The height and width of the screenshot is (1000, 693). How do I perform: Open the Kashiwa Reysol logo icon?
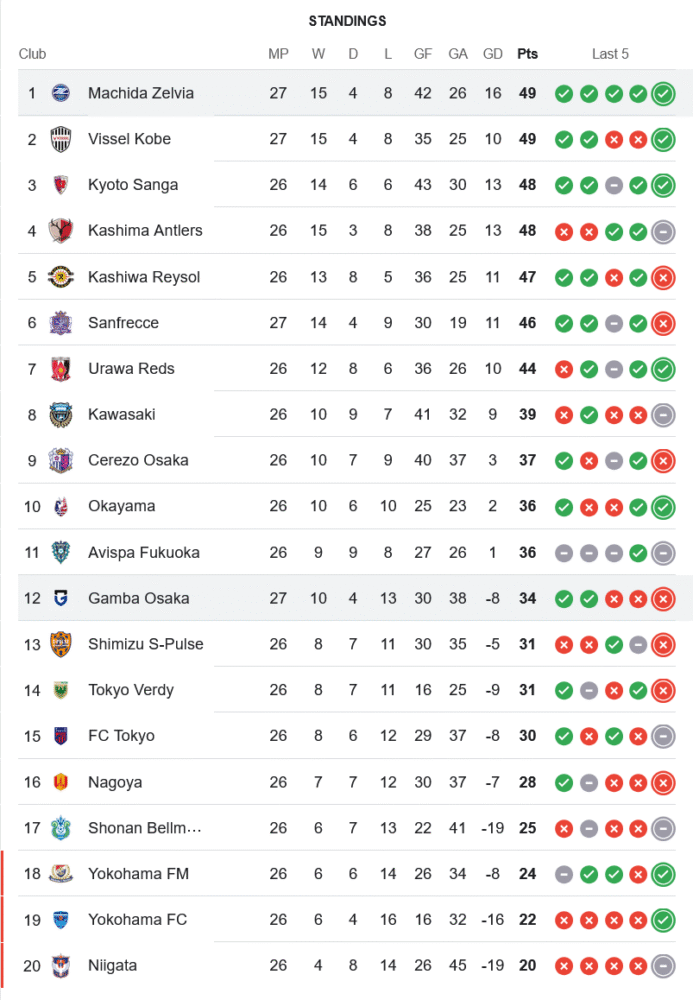point(61,277)
